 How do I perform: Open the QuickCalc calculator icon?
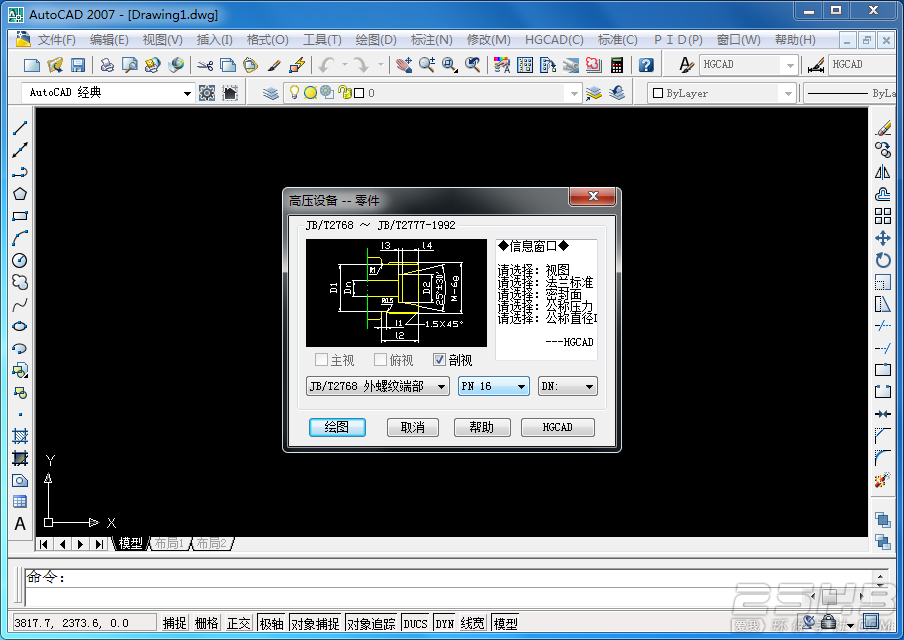(x=617, y=65)
